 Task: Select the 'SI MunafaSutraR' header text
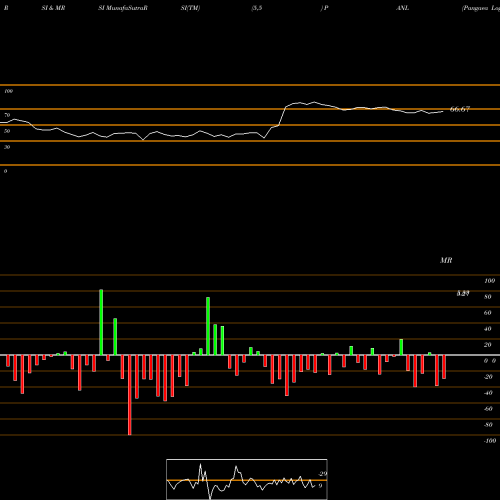click(123, 8)
